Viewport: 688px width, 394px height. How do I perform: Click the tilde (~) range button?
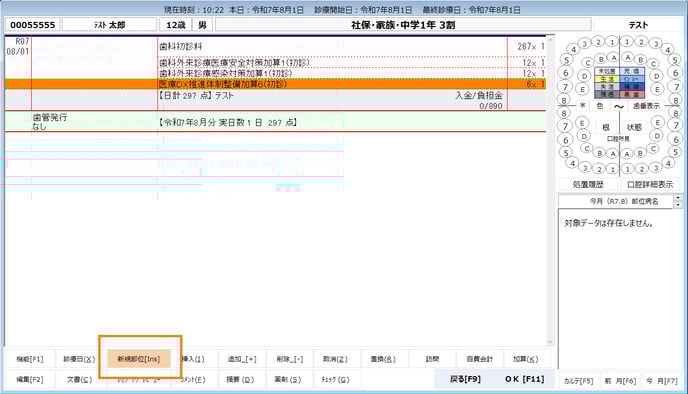[x=619, y=106]
